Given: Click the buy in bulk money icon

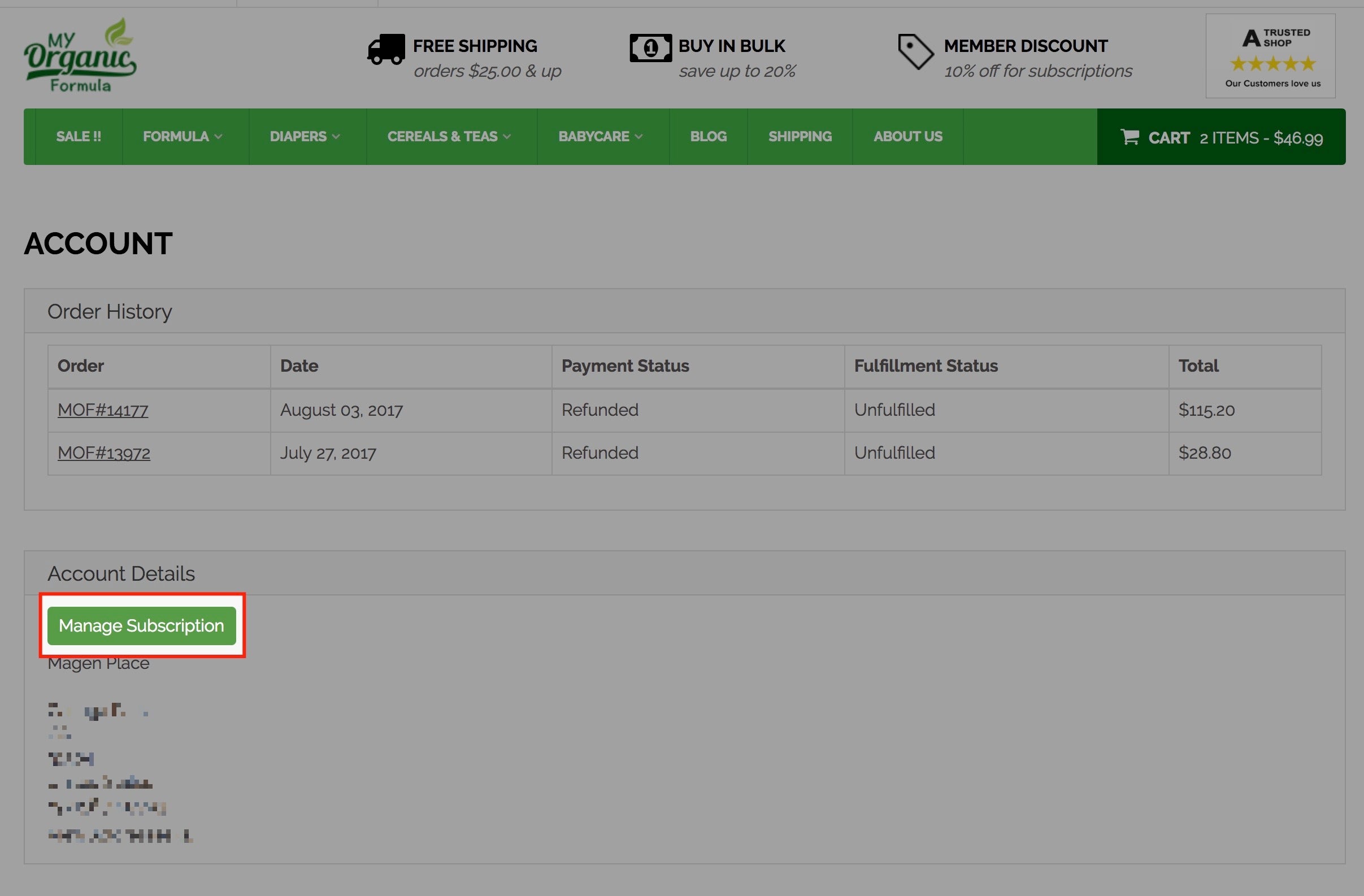Looking at the screenshot, I should click(x=650, y=47).
